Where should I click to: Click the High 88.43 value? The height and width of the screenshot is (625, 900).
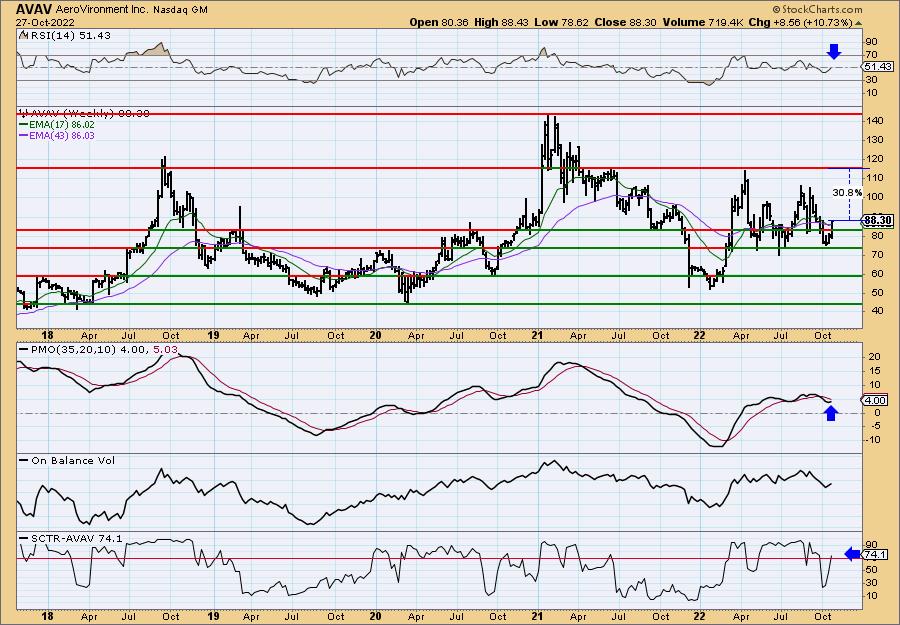502,22
